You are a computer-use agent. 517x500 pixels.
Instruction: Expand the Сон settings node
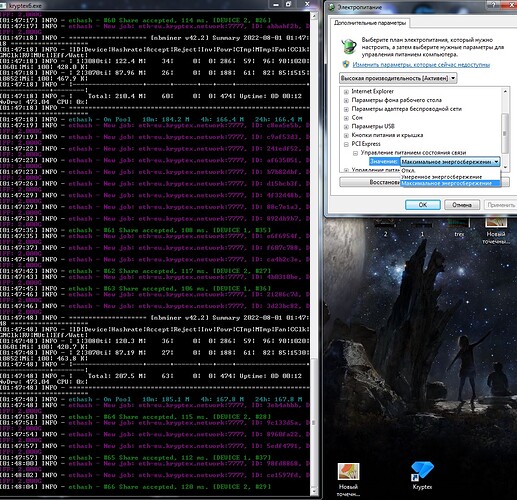346,118
